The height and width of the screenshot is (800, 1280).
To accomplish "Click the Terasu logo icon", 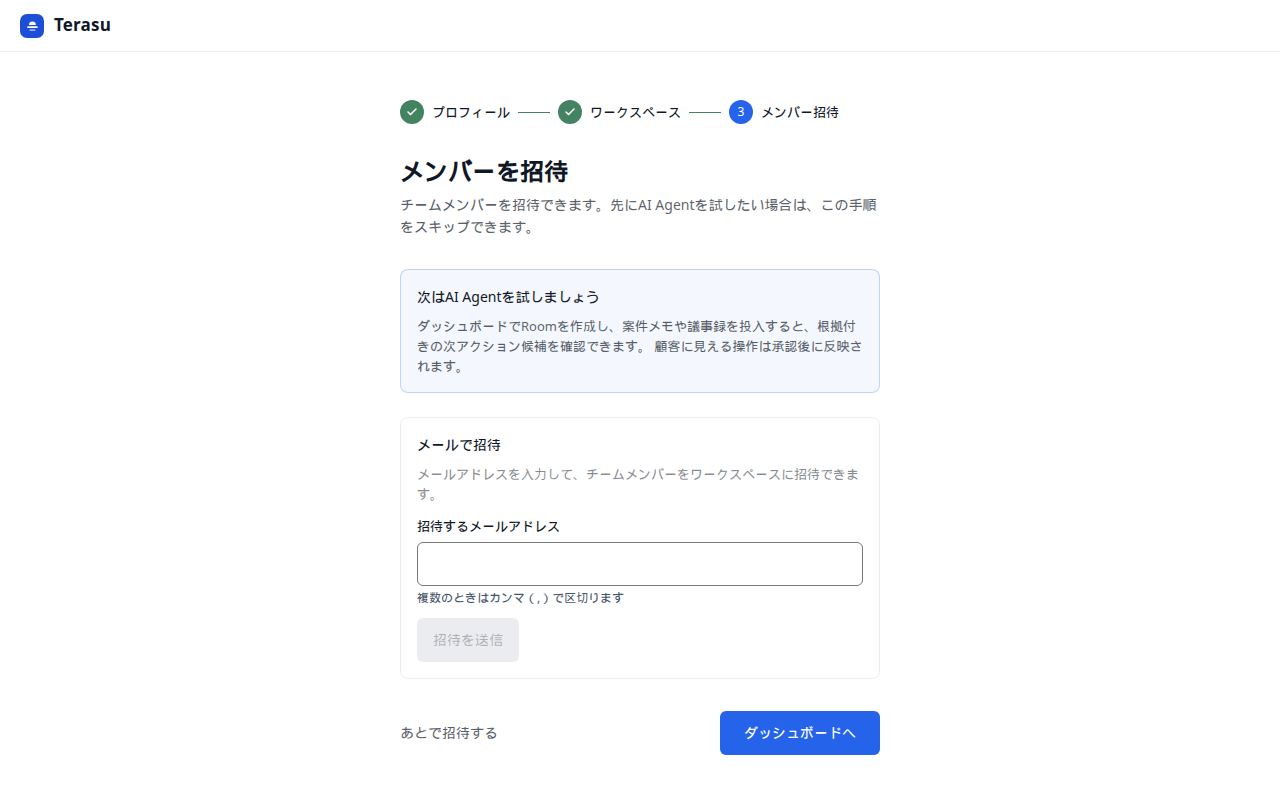I will (32, 26).
